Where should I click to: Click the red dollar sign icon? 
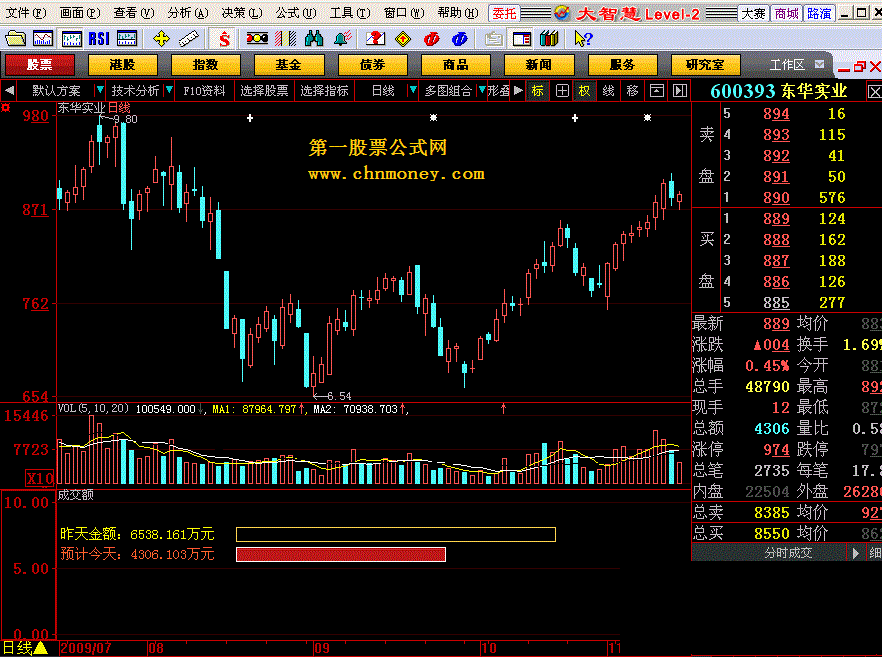click(x=224, y=39)
